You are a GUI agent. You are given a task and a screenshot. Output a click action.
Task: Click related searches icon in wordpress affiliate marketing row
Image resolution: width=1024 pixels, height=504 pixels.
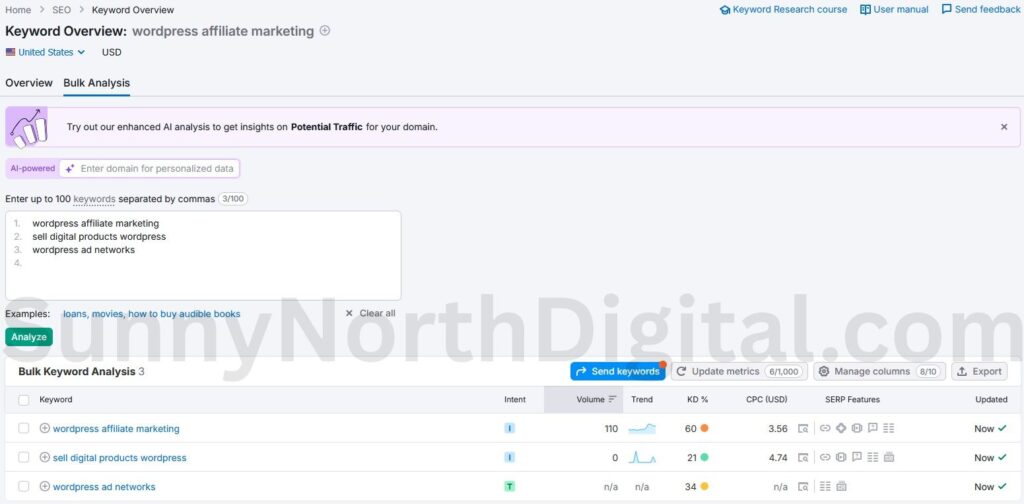pyautogui.click(x=888, y=429)
